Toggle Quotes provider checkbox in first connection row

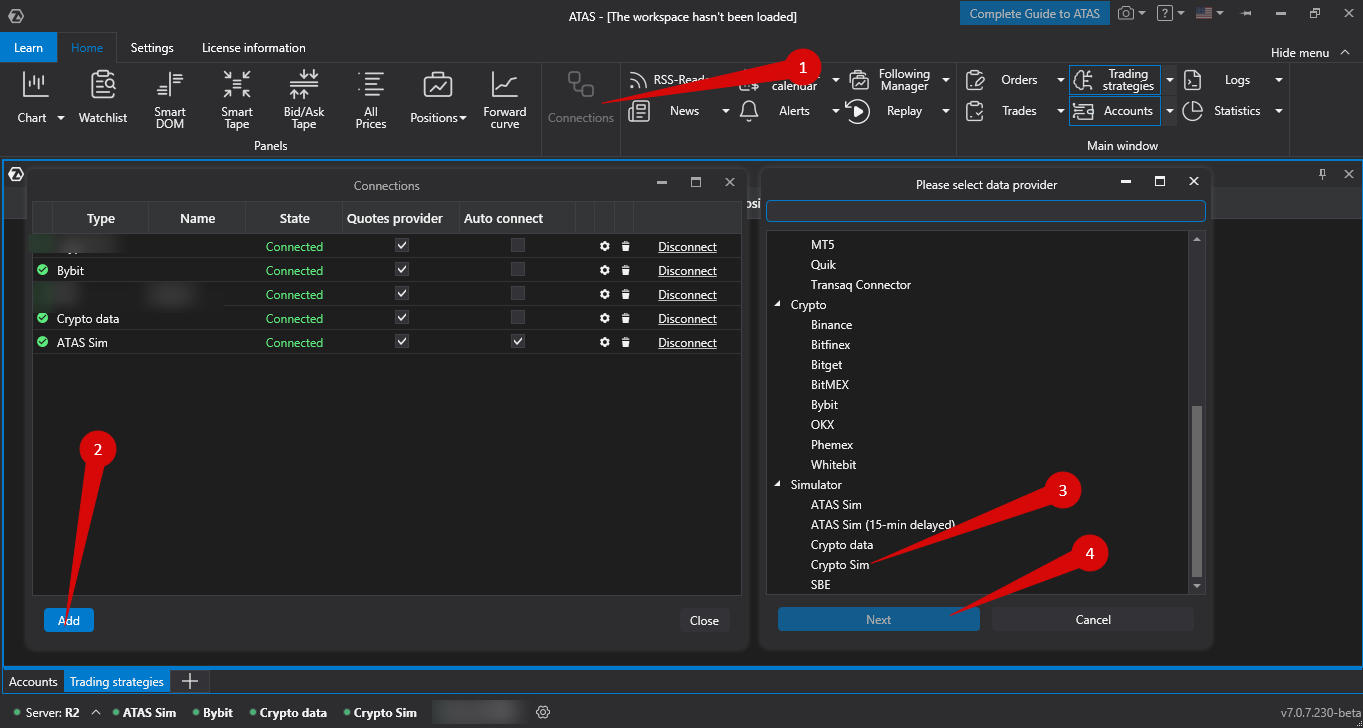pos(402,246)
